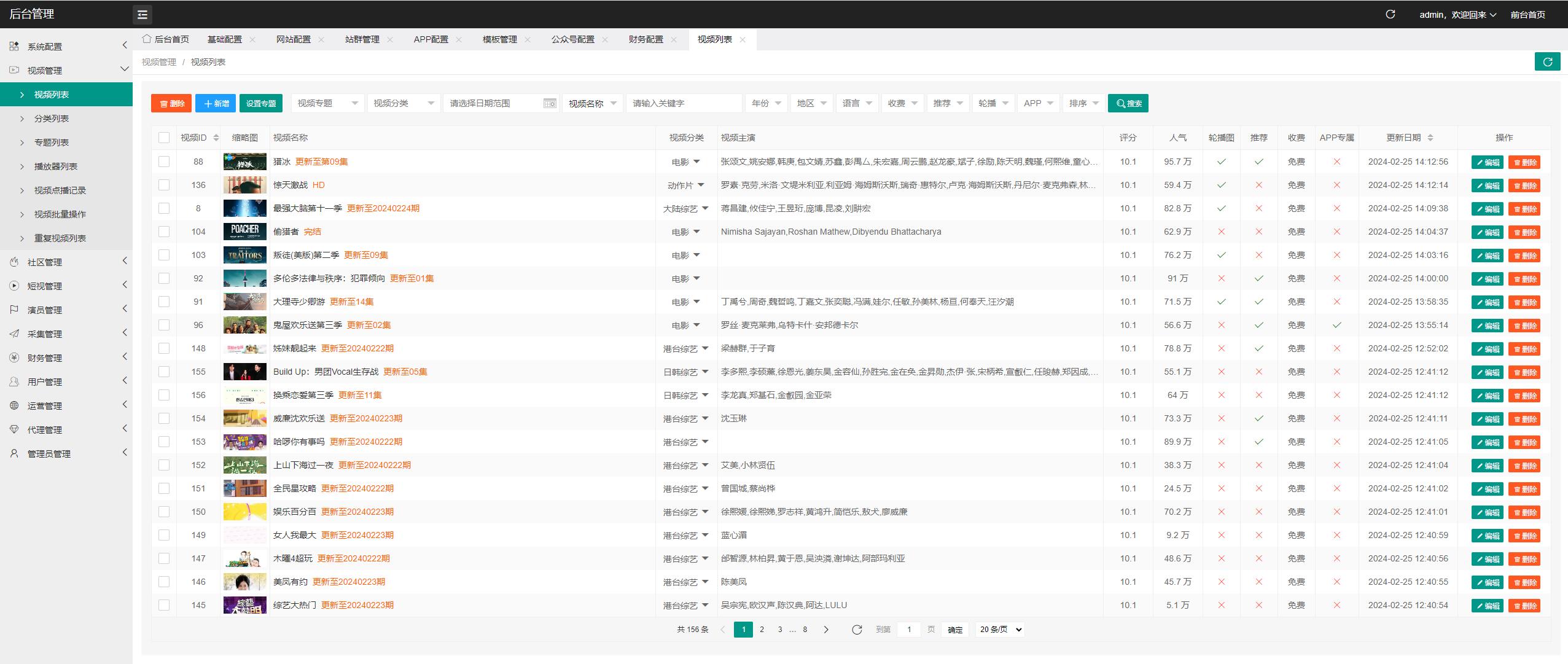Click the 财务管理 yen icon
The image size is (1568, 664).
(x=14, y=357)
